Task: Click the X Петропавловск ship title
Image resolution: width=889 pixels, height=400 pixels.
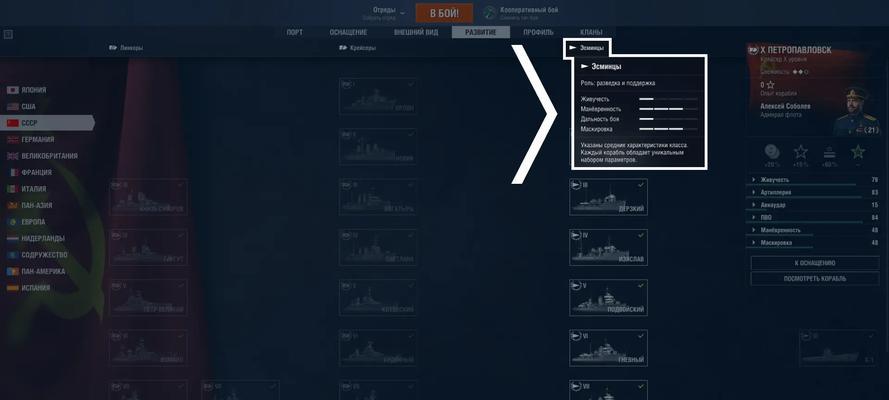Action: click(x=796, y=50)
